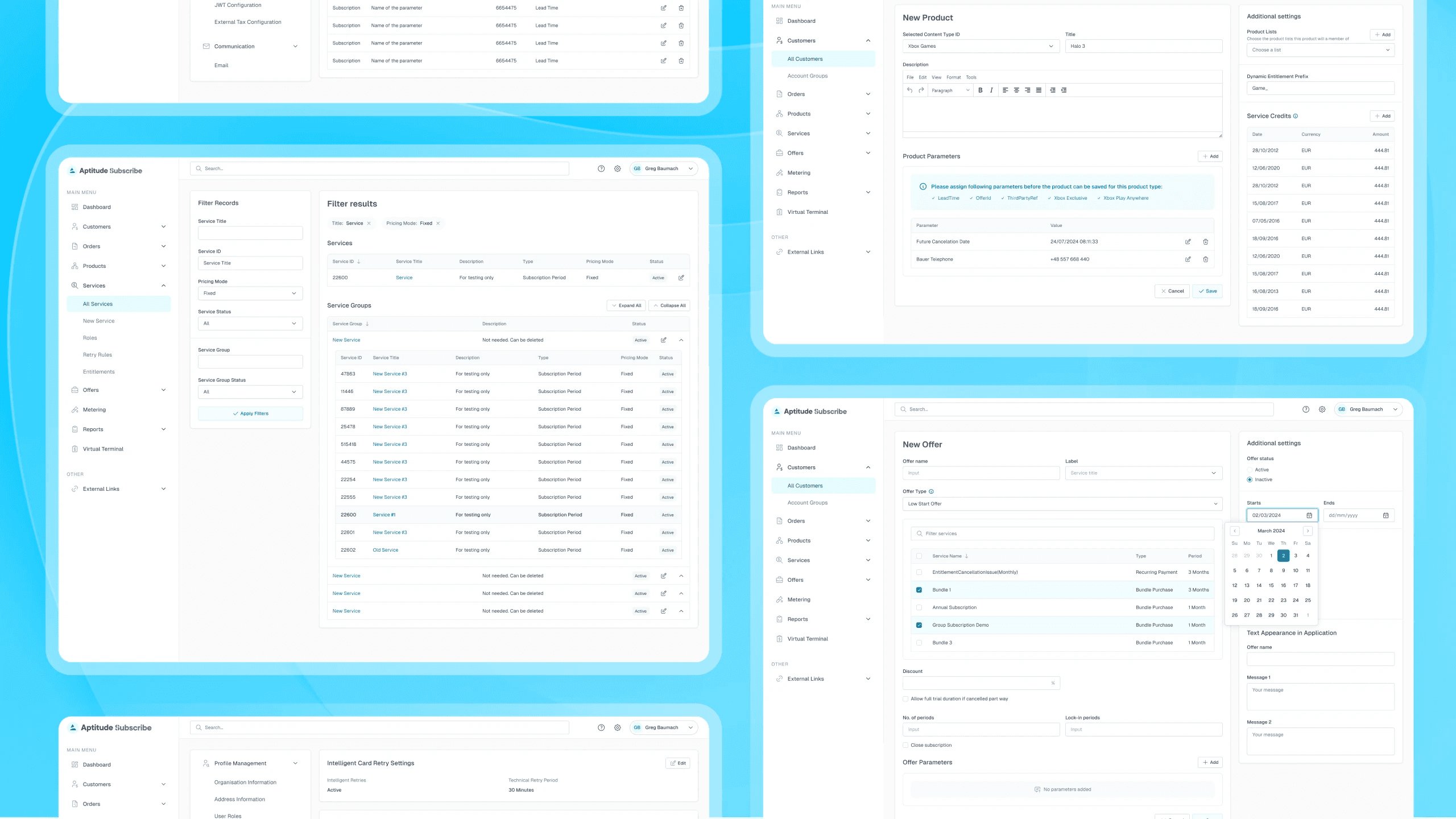Enable the Close subscription checkbox
The height and width of the screenshot is (819, 1456).
point(905,745)
